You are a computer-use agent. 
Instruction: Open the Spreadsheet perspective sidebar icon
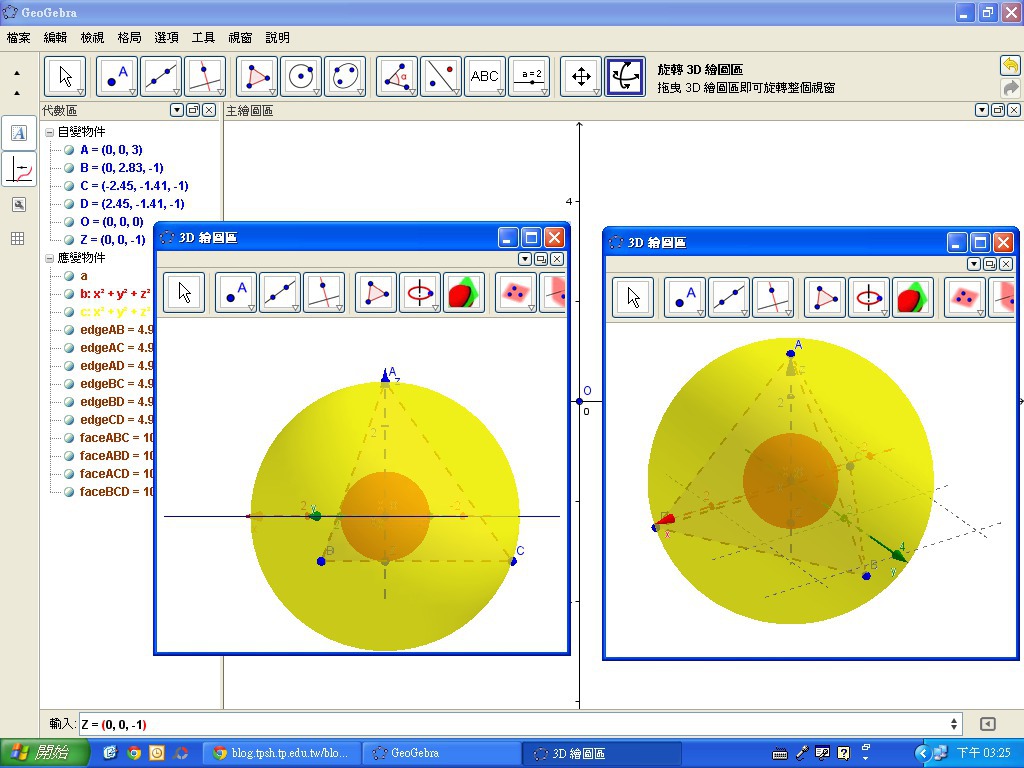18,238
